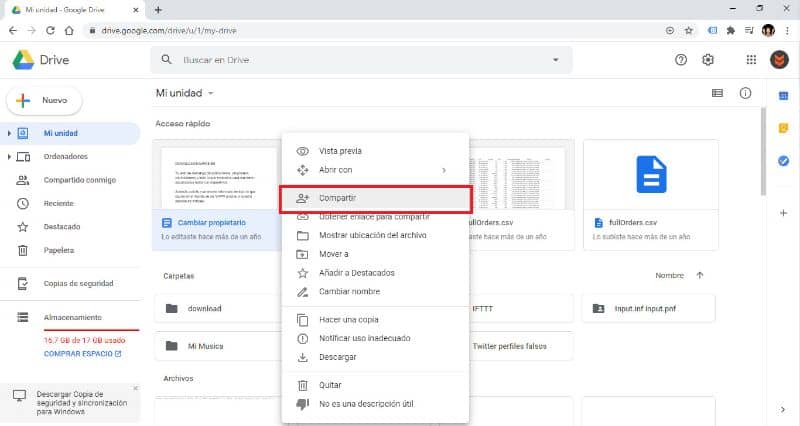Bookmark this page with star icon
800x426 pixels.
pyautogui.click(x=688, y=31)
